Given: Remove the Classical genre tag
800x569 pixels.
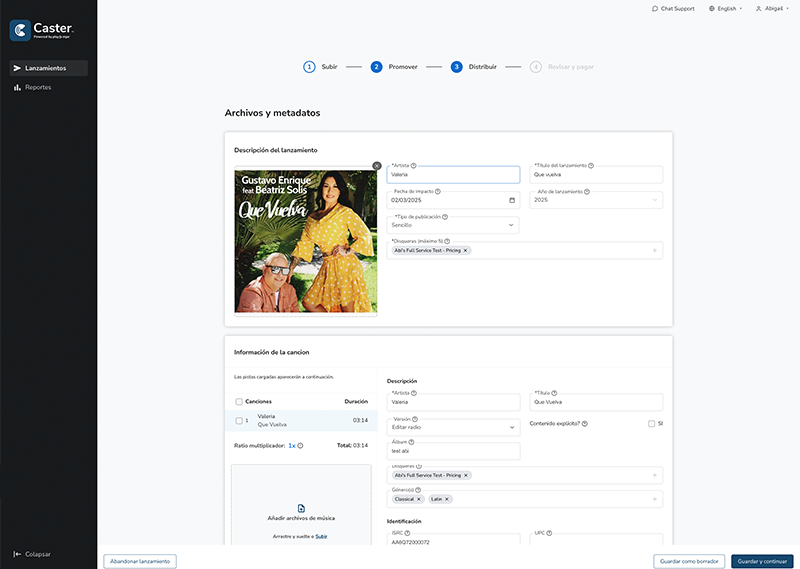Looking at the screenshot, I should coord(419,499).
